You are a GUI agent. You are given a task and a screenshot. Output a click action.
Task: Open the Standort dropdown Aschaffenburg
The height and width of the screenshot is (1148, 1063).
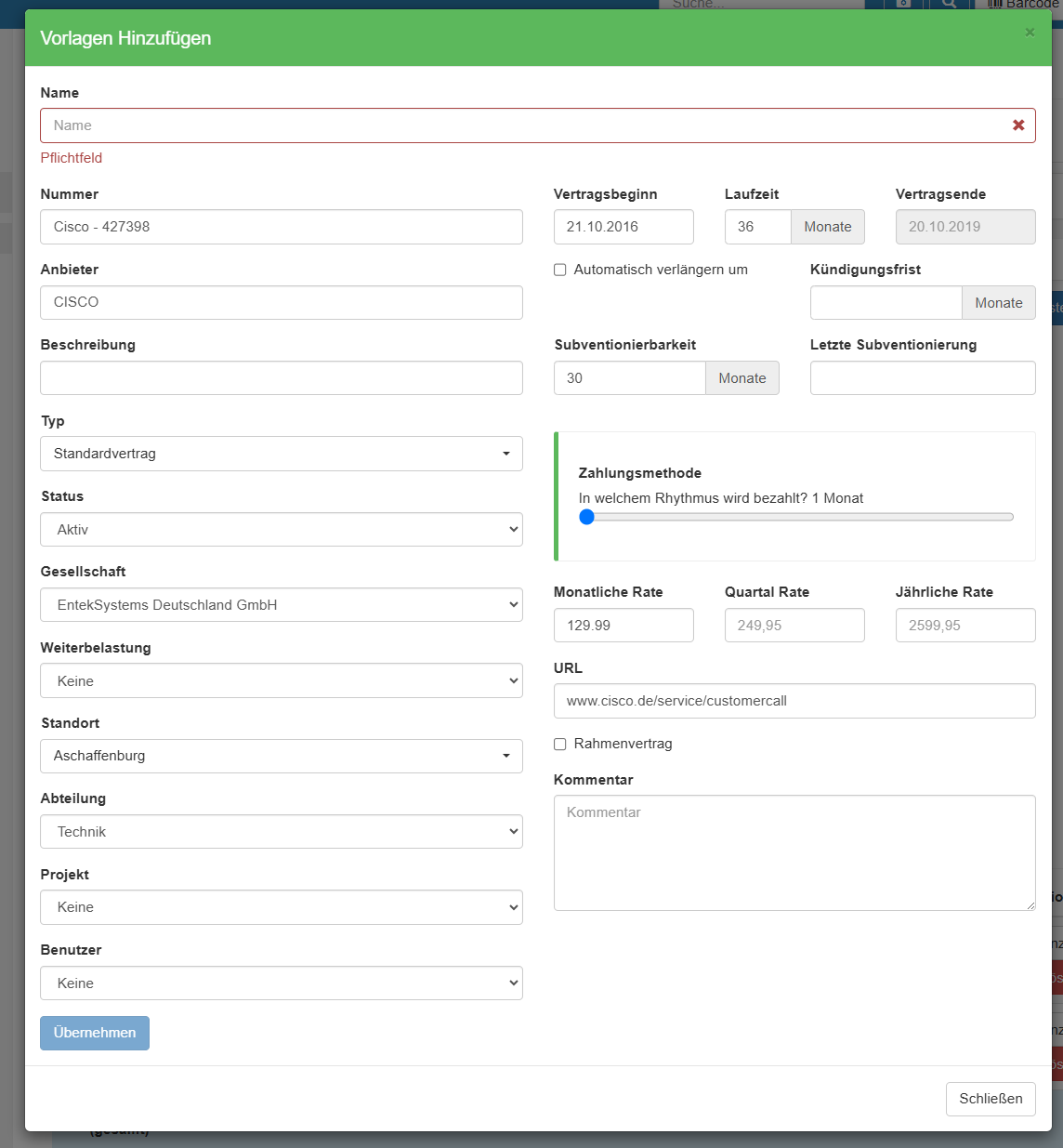point(282,756)
